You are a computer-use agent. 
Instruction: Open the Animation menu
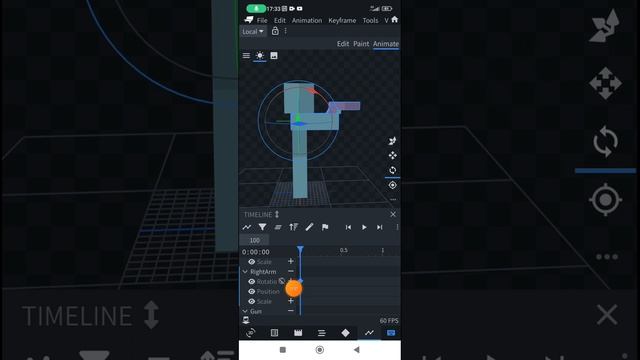click(x=307, y=20)
